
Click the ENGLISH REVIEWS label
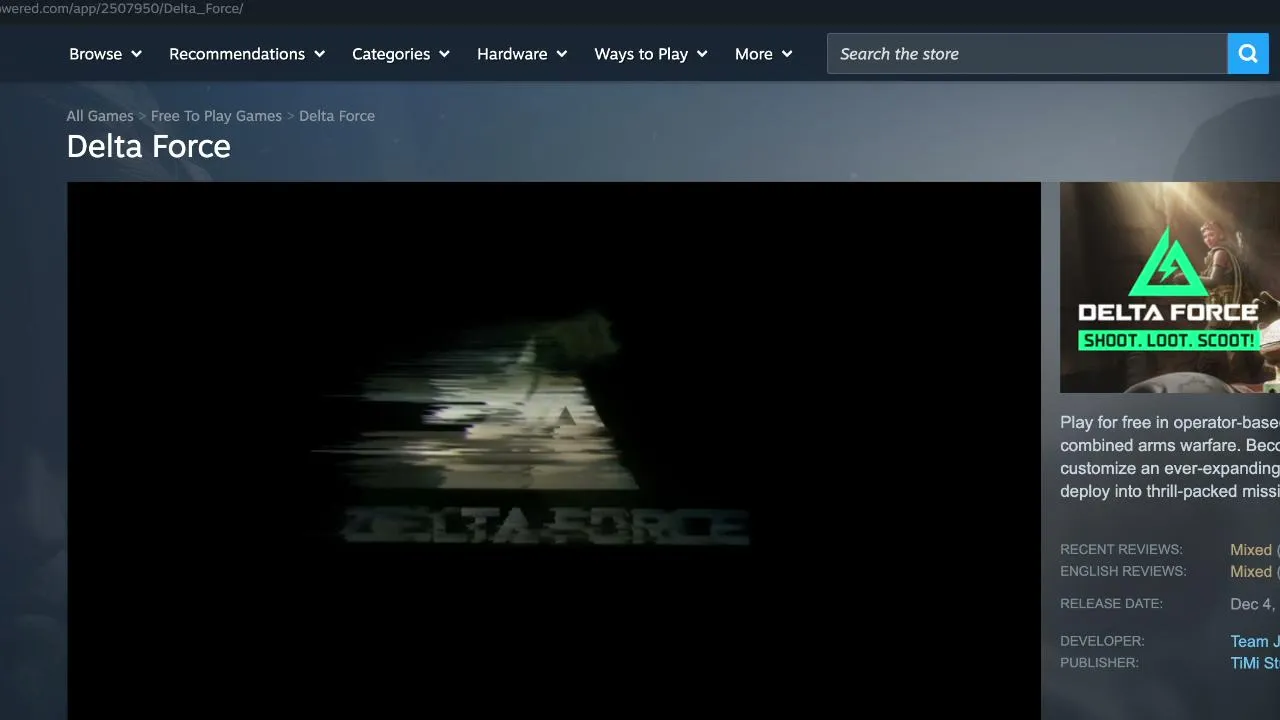point(1123,572)
